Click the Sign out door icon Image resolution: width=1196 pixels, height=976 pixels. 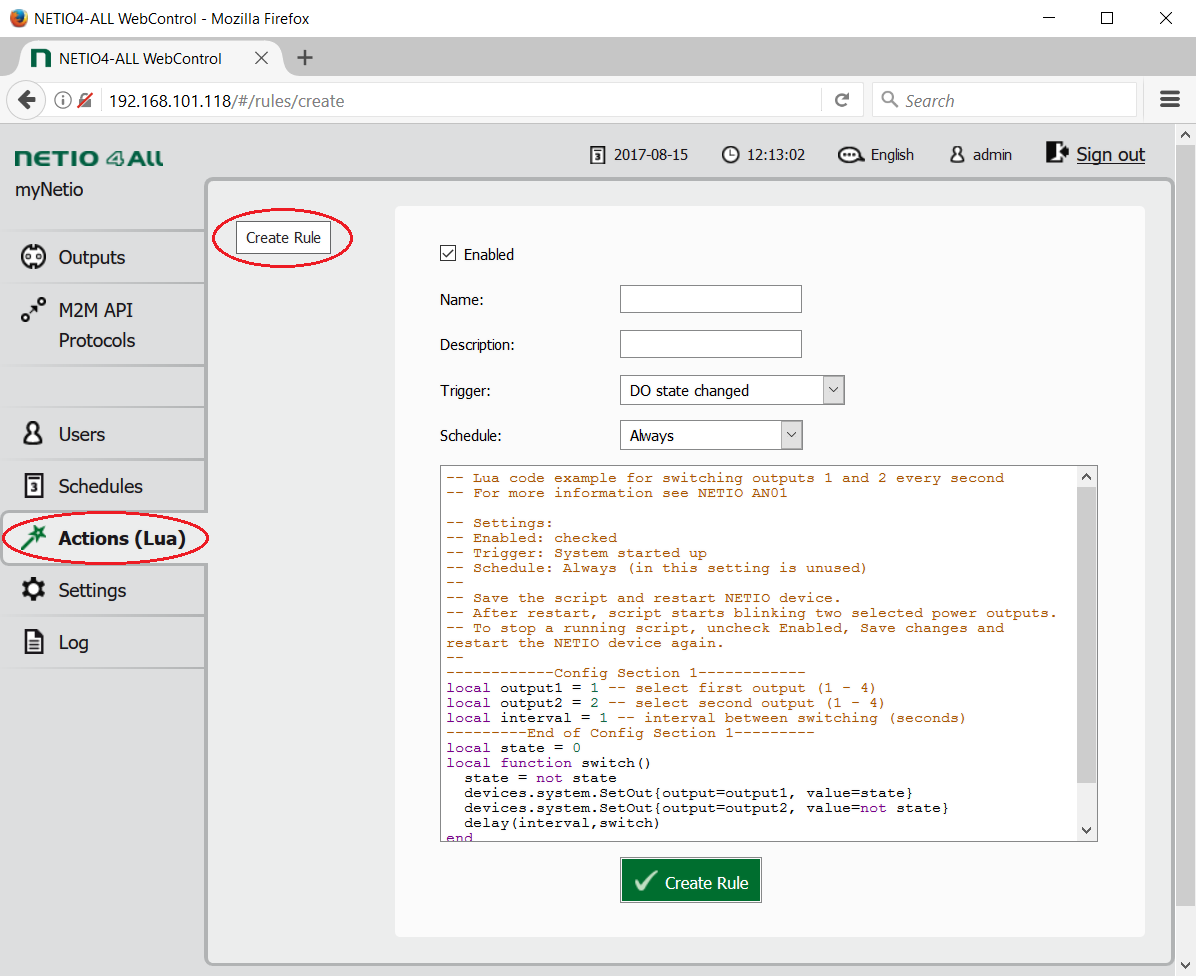[x=1057, y=153]
